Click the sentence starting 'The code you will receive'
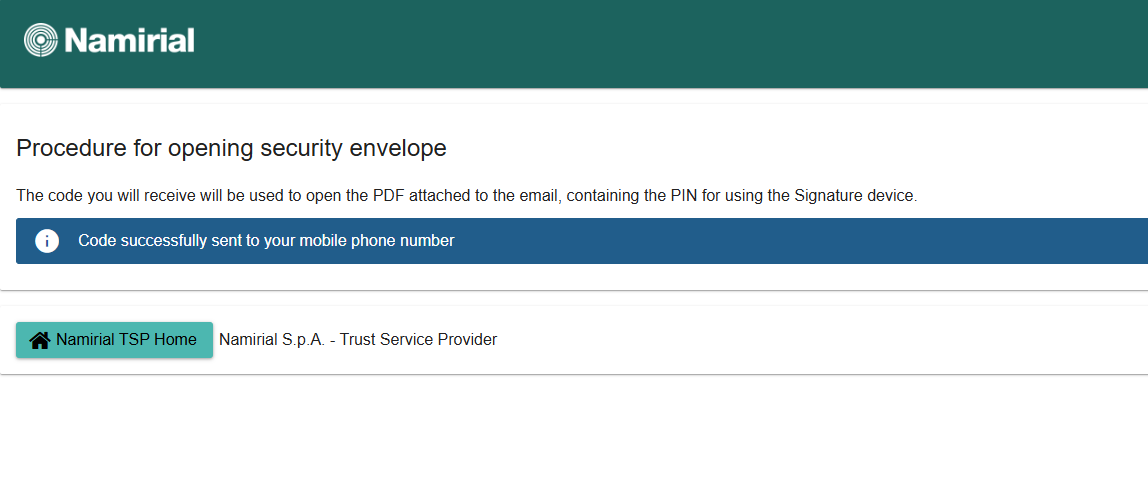 466,196
